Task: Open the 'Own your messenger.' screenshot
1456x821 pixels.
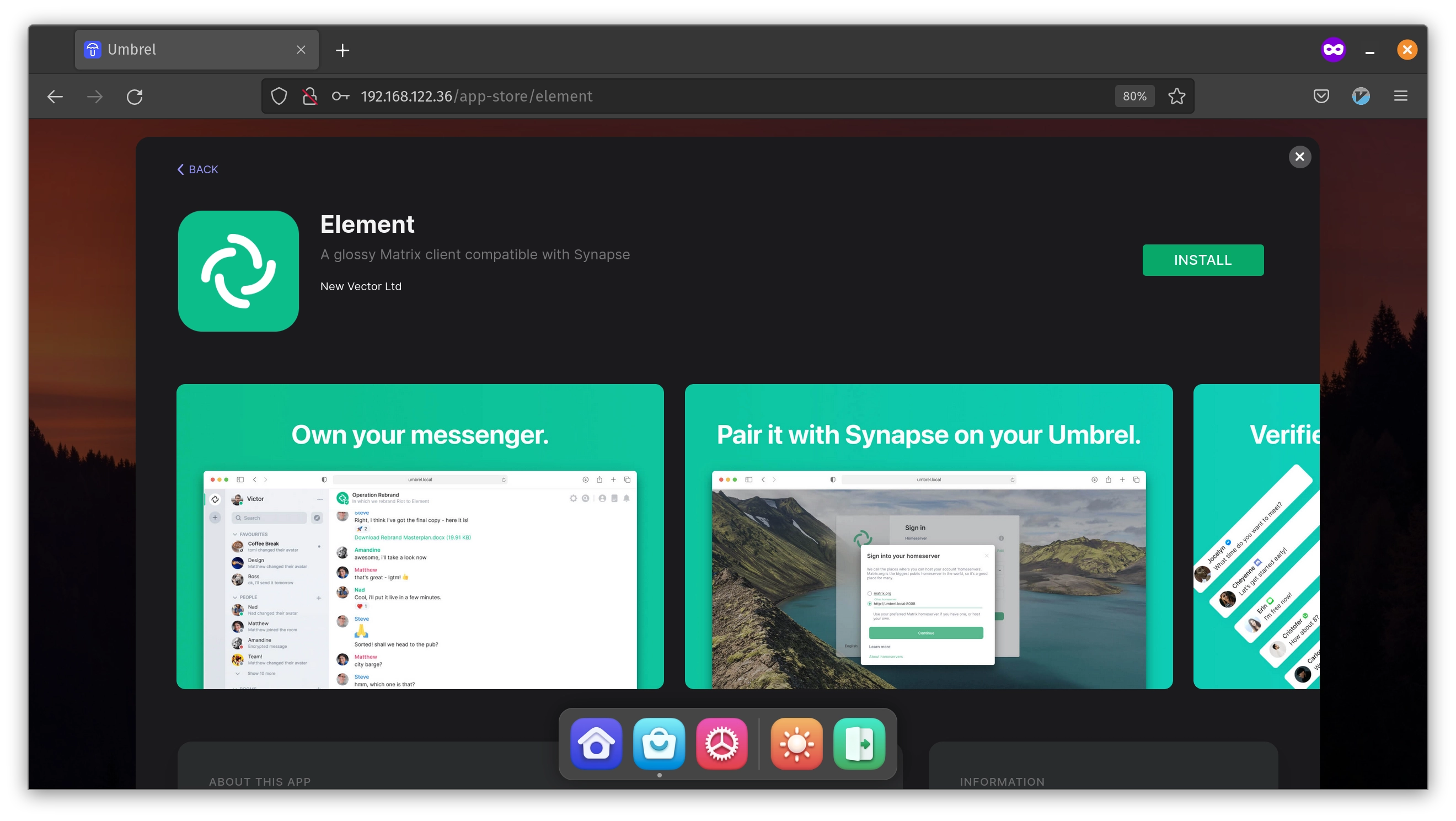Action: 420,536
